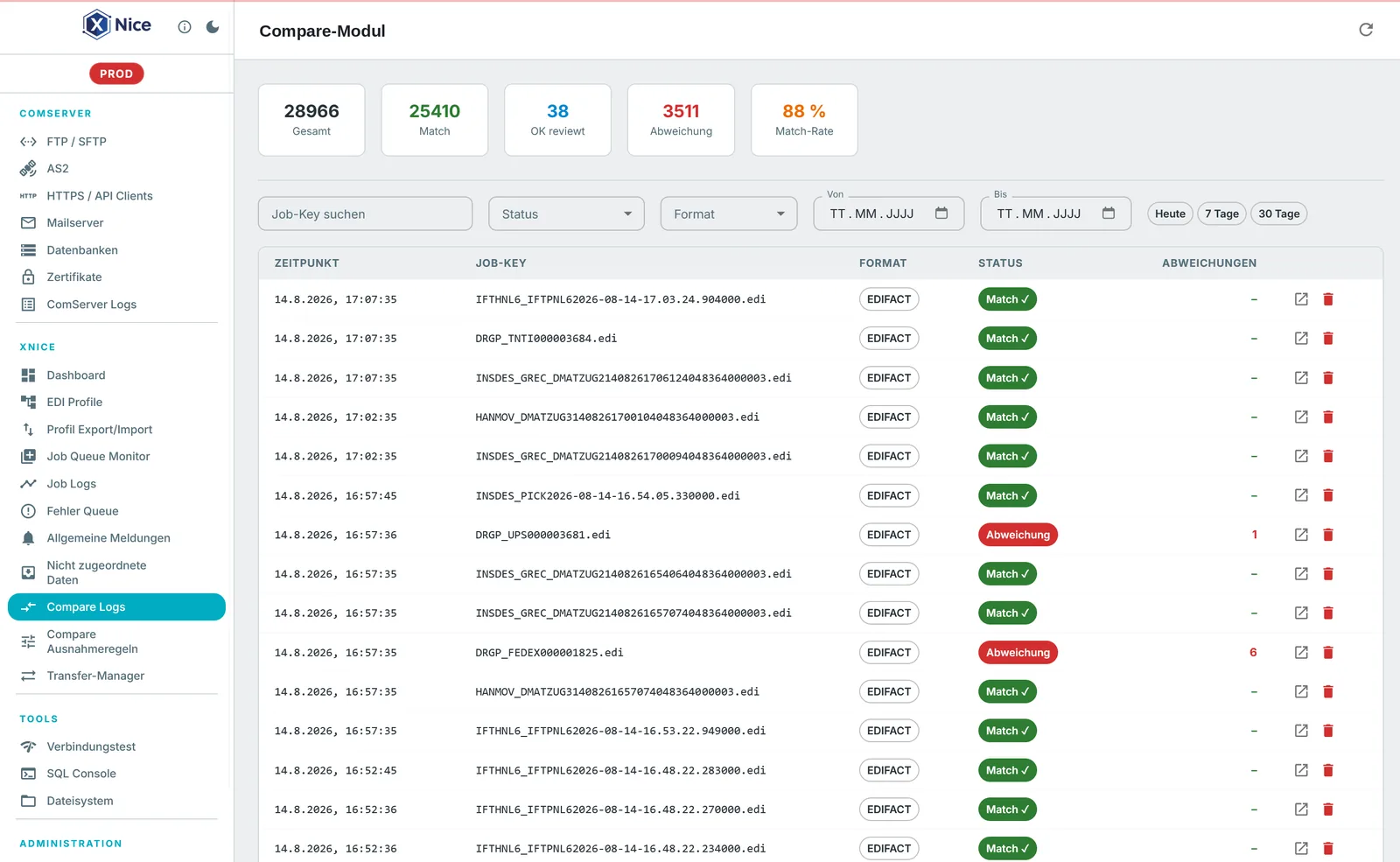Open the Von date calendar picker

(x=941, y=214)
